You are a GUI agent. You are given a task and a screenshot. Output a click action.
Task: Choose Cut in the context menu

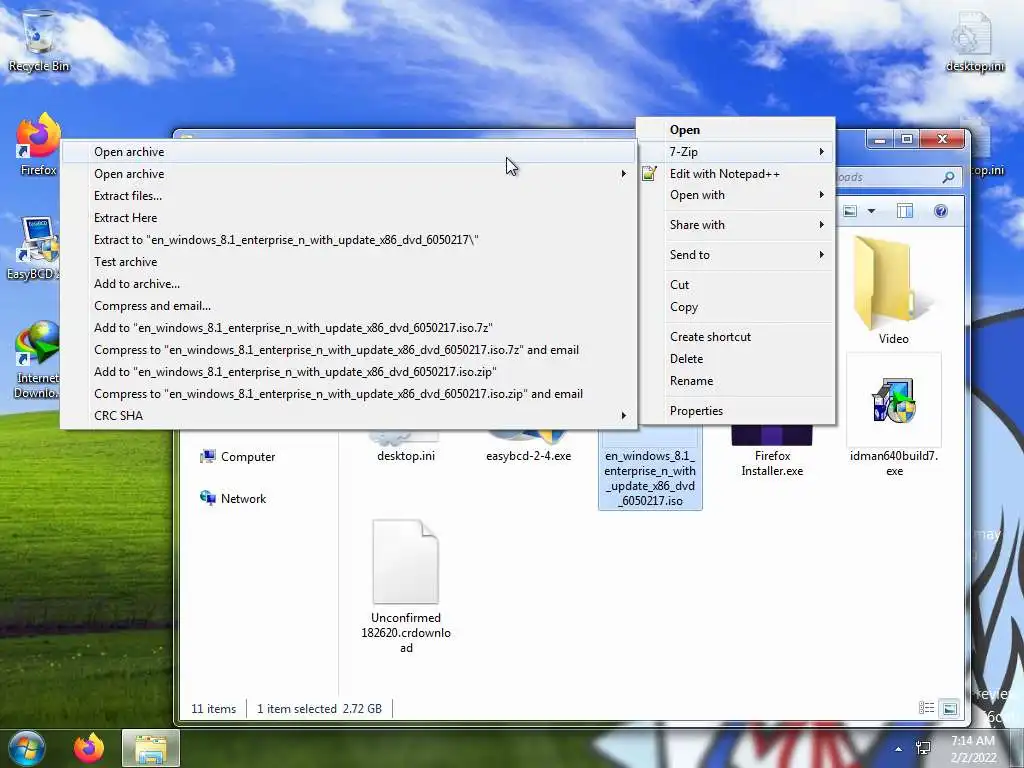pyautogui.click(x=736, y=285)
